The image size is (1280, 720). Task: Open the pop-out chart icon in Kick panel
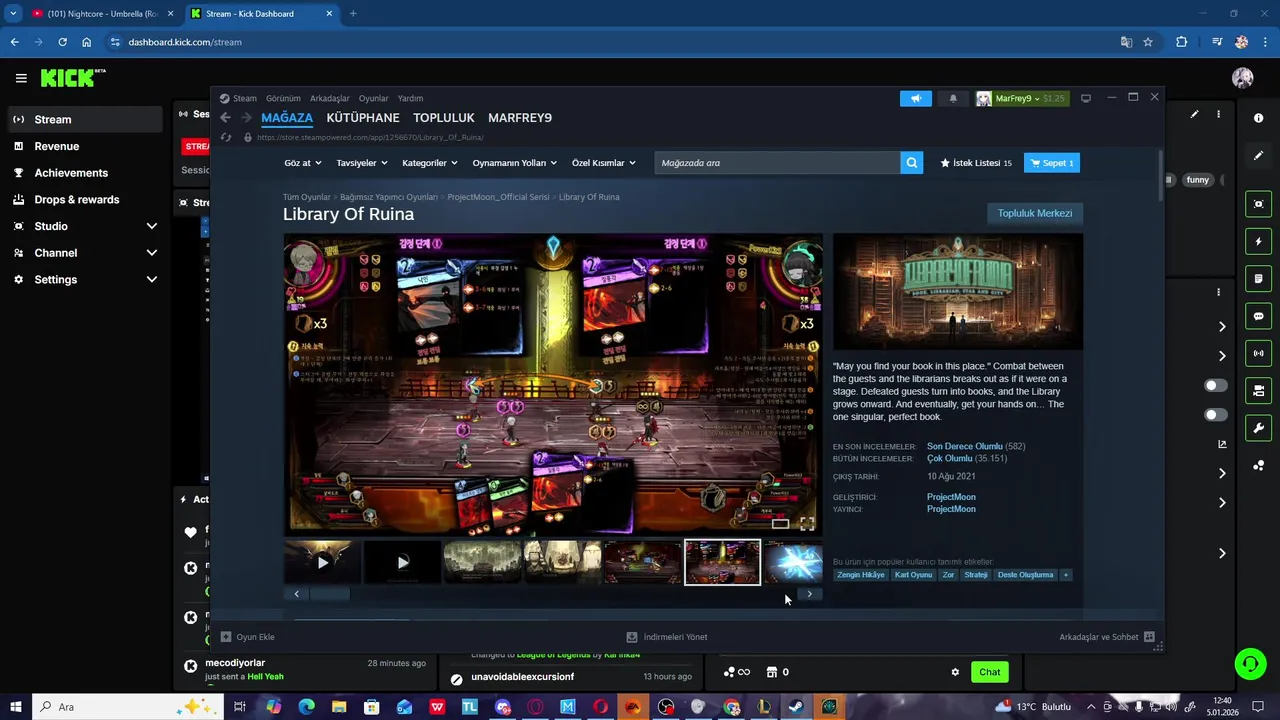pyautogui.click(x=1222, y=444)
